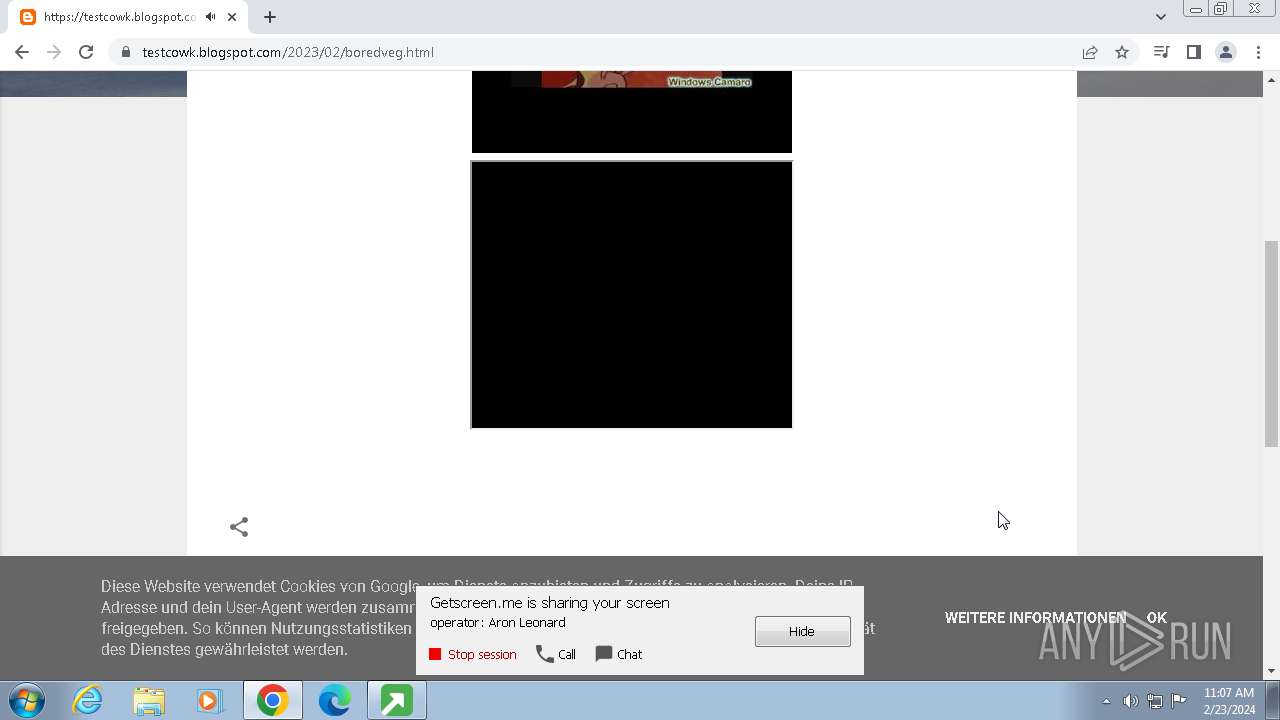Toggle the browser side panel
Screen dimensions: 1280x720
tap(1193, 52)
